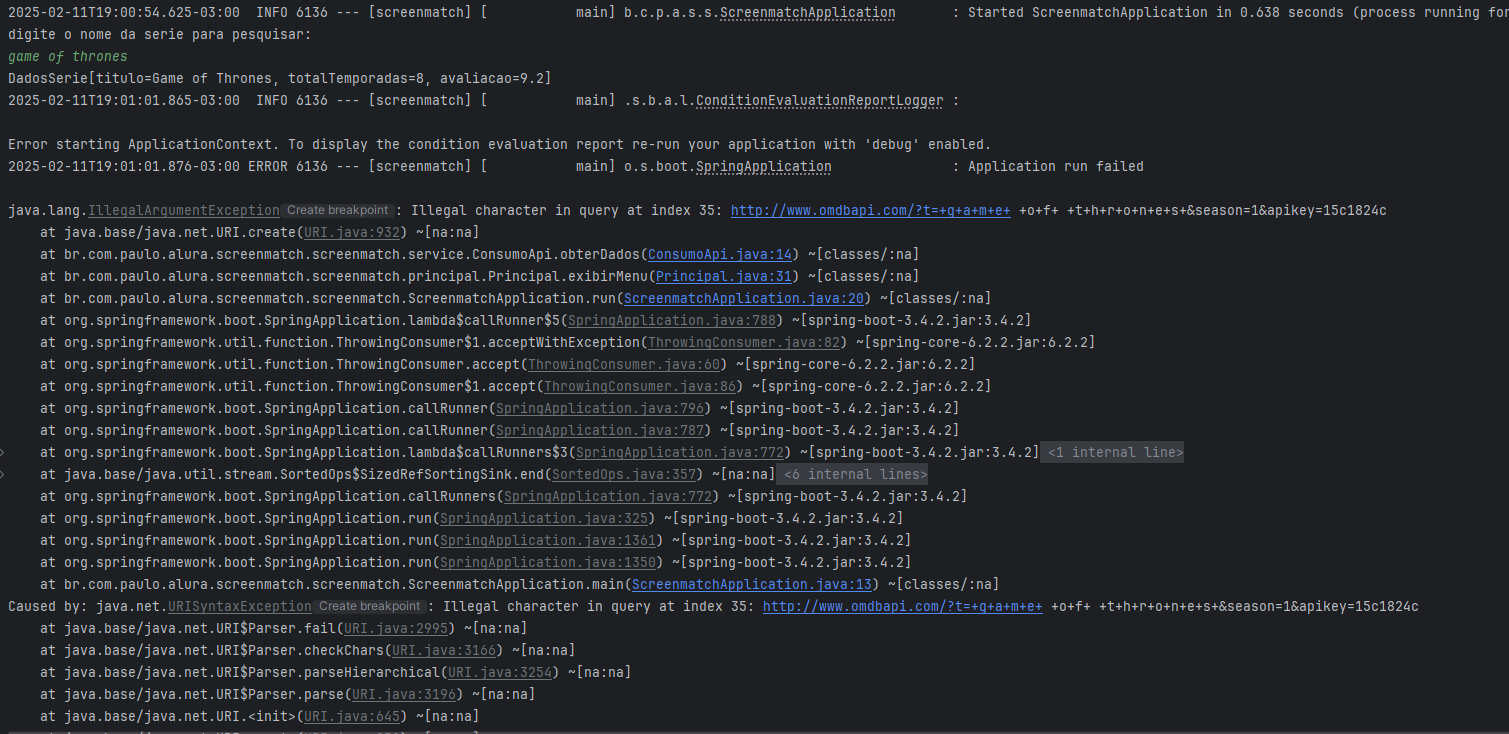1509x734 pixels.
Task: Open ThrowingConsumer.java:60 link
Action: 624,365
